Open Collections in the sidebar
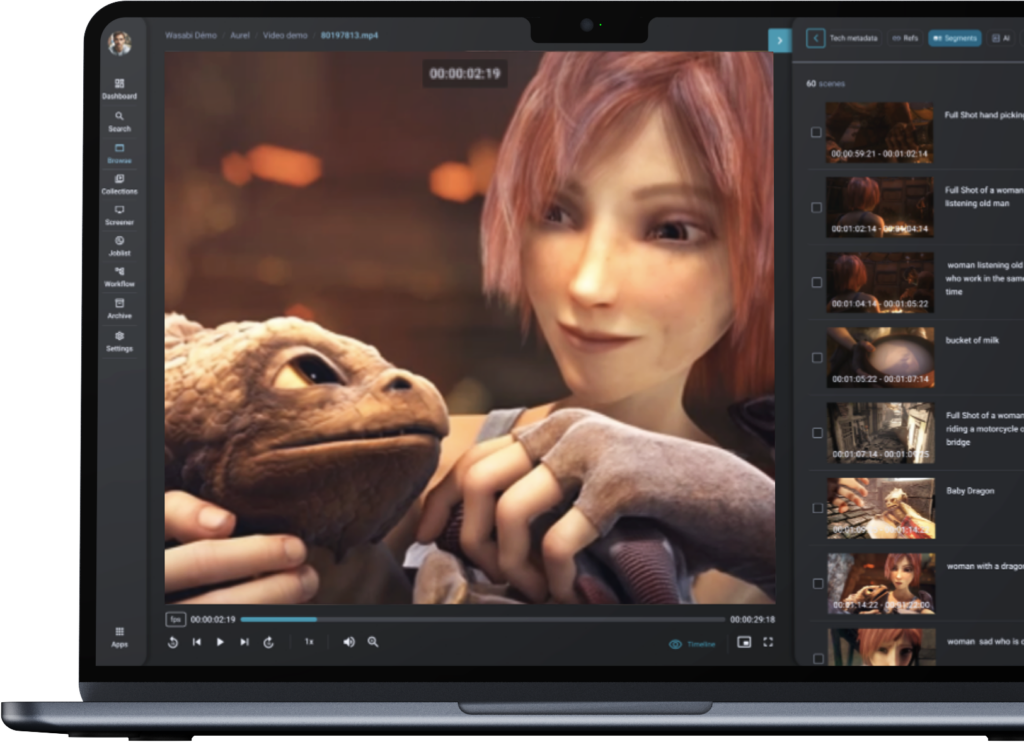1024x742 pixels. (120, 184)
